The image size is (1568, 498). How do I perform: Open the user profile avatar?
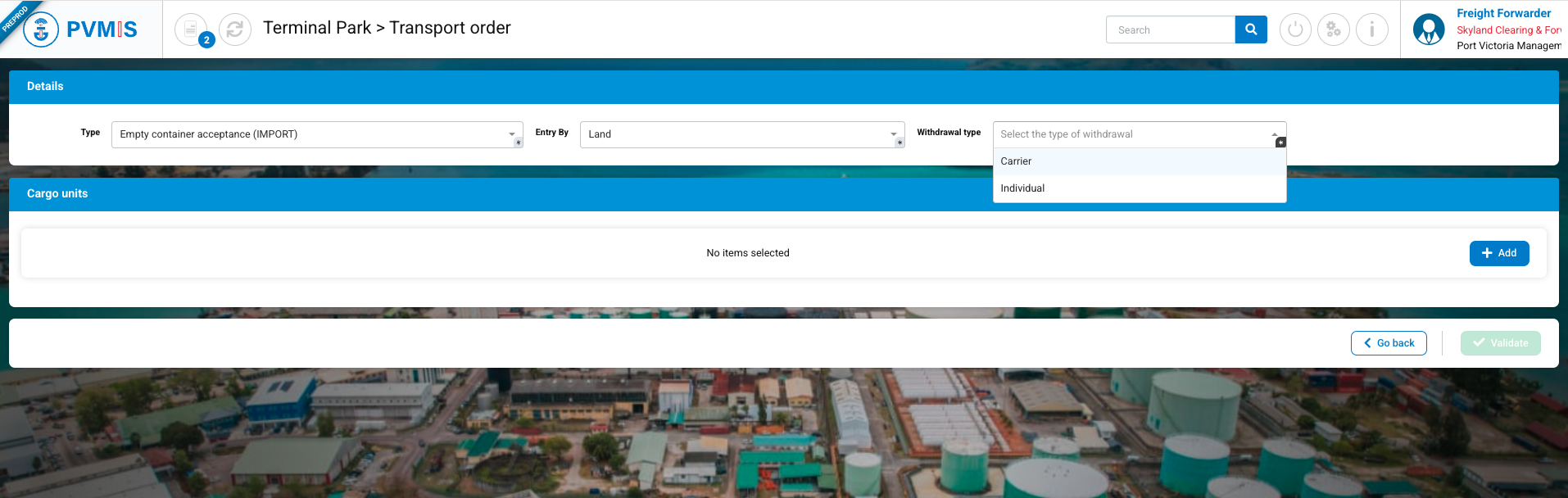1429,30
